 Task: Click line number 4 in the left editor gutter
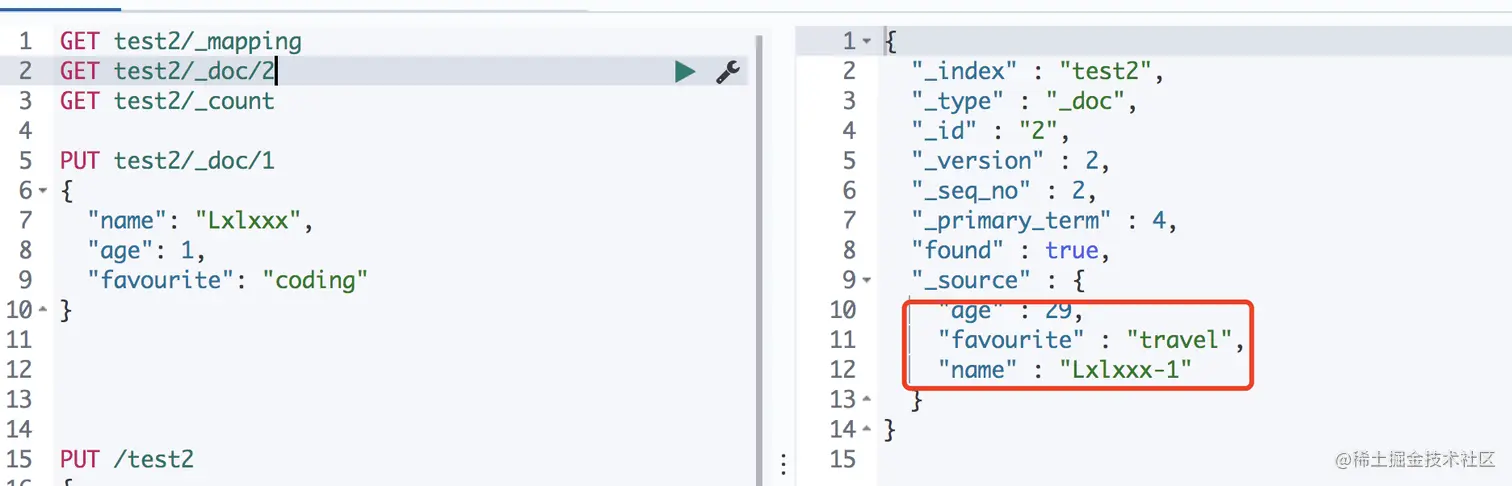(25, 131)
